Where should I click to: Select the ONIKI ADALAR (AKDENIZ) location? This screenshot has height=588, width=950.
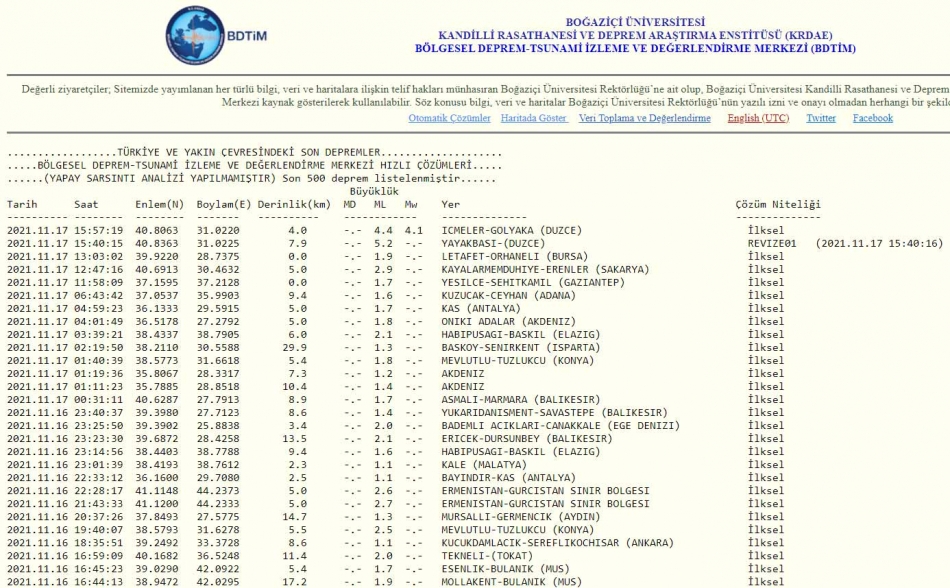click(508, 322)
